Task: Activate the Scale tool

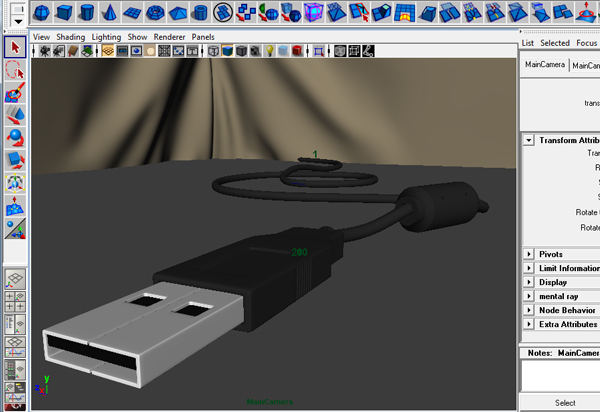Action: [15, 160]
